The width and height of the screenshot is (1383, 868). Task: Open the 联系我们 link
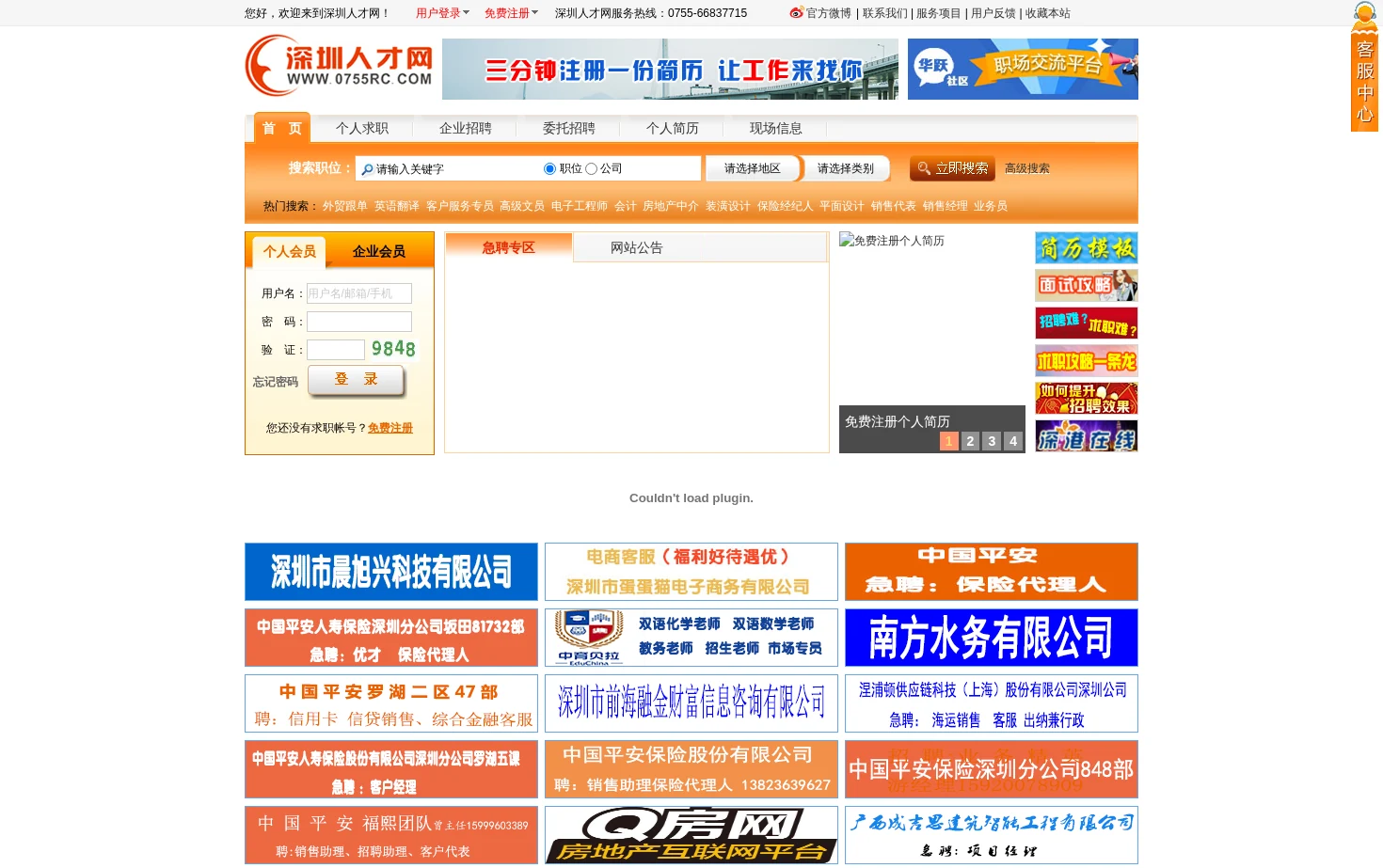[x=885, y=13]
